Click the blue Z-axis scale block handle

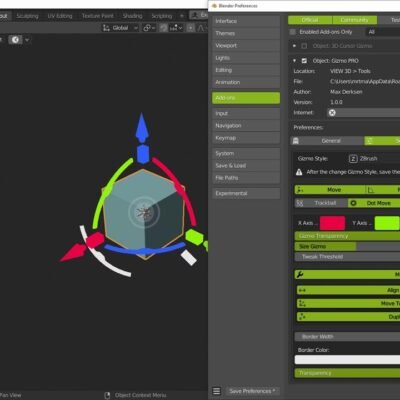click(143, 154)
